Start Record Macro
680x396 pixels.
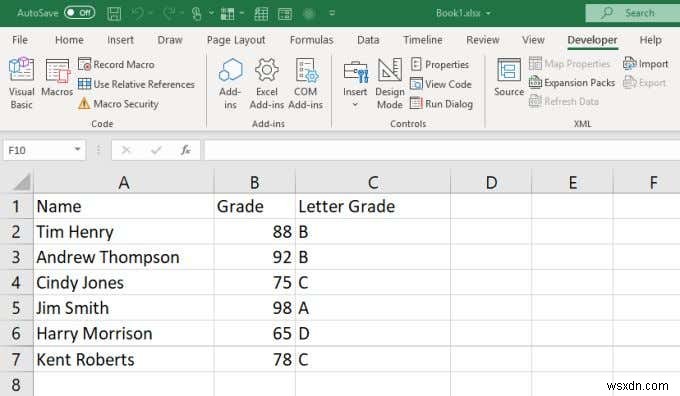tap(116, 64)
